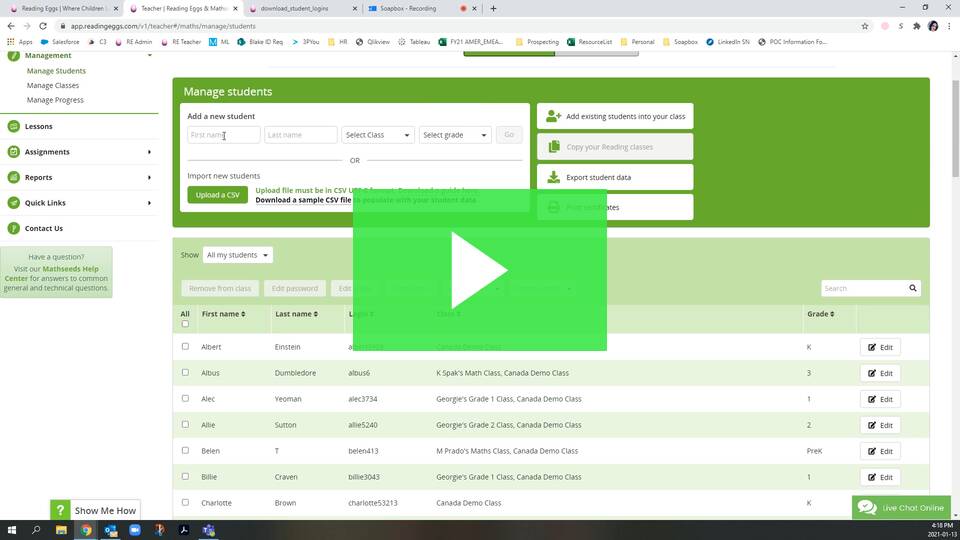960x540 pixels.
Task: Switch to the download_student_logins browser tab
Action: click(302, 9)
